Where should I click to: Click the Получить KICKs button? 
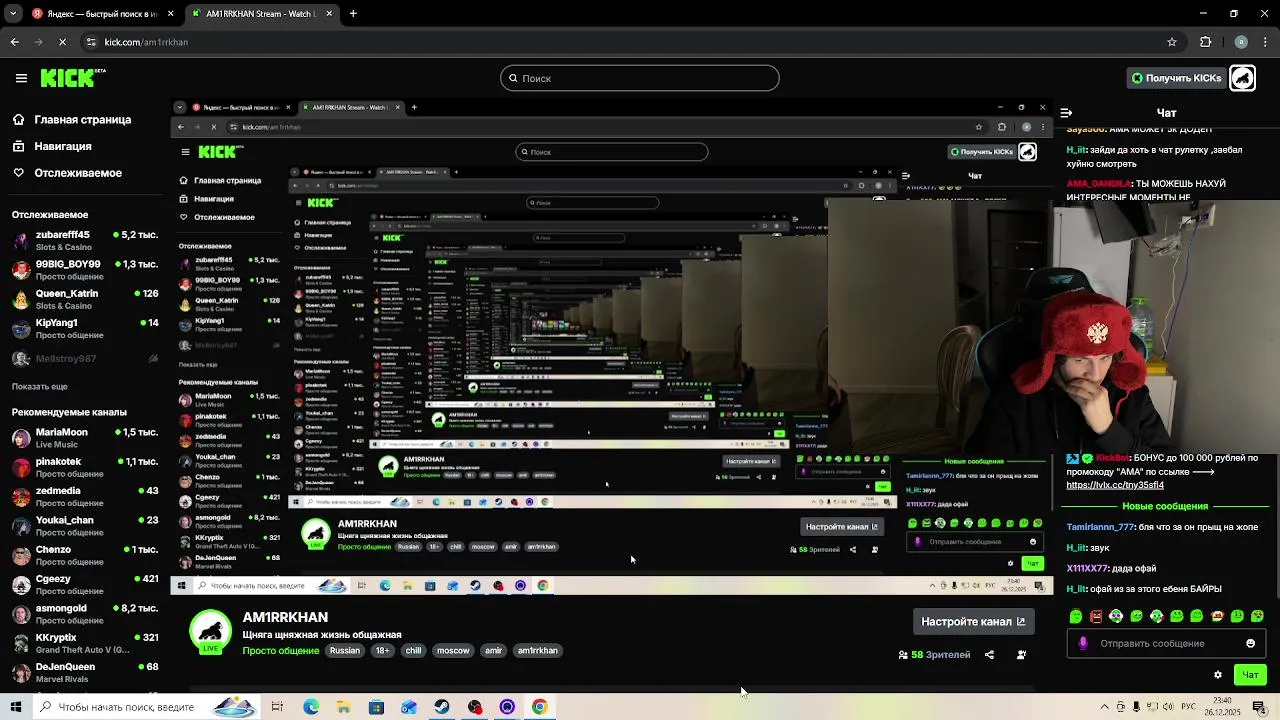[1176, 78]
